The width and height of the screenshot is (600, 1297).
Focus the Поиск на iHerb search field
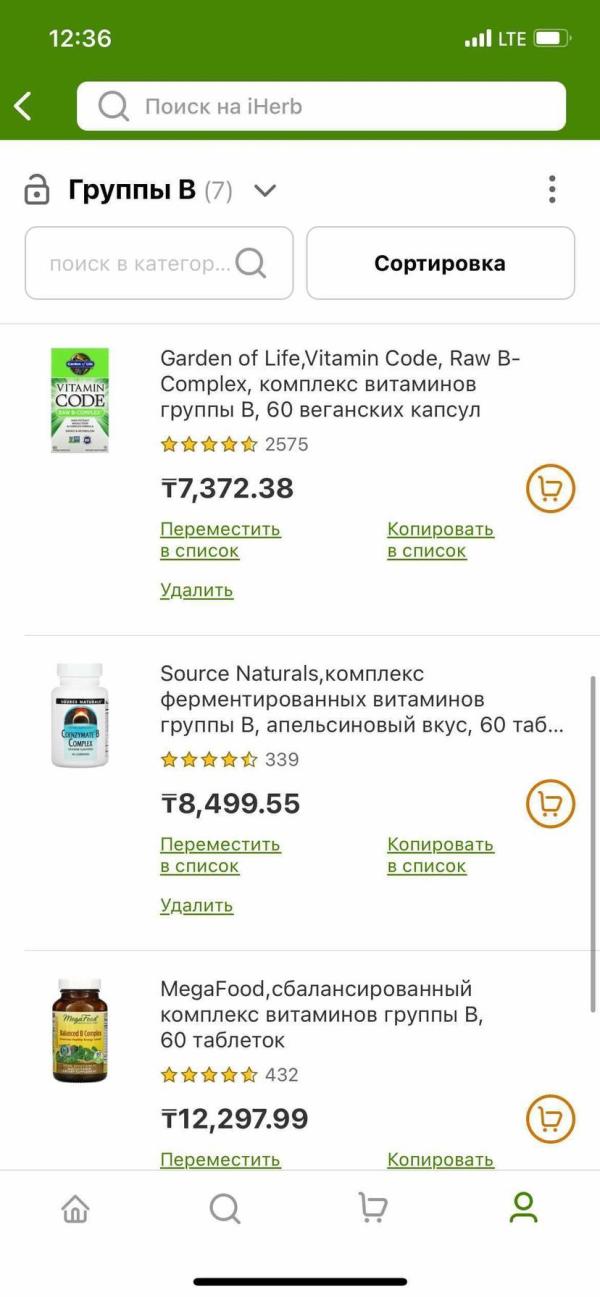(x=320, y=106)
